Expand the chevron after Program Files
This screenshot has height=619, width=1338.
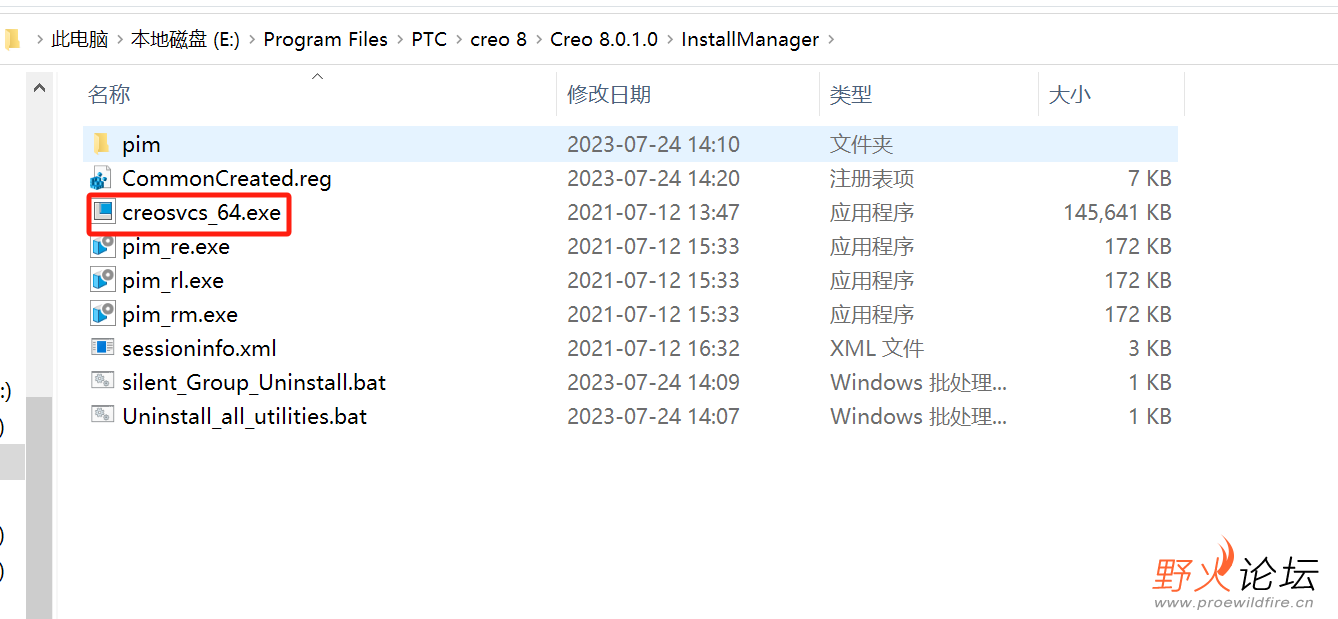pos(400,40)
